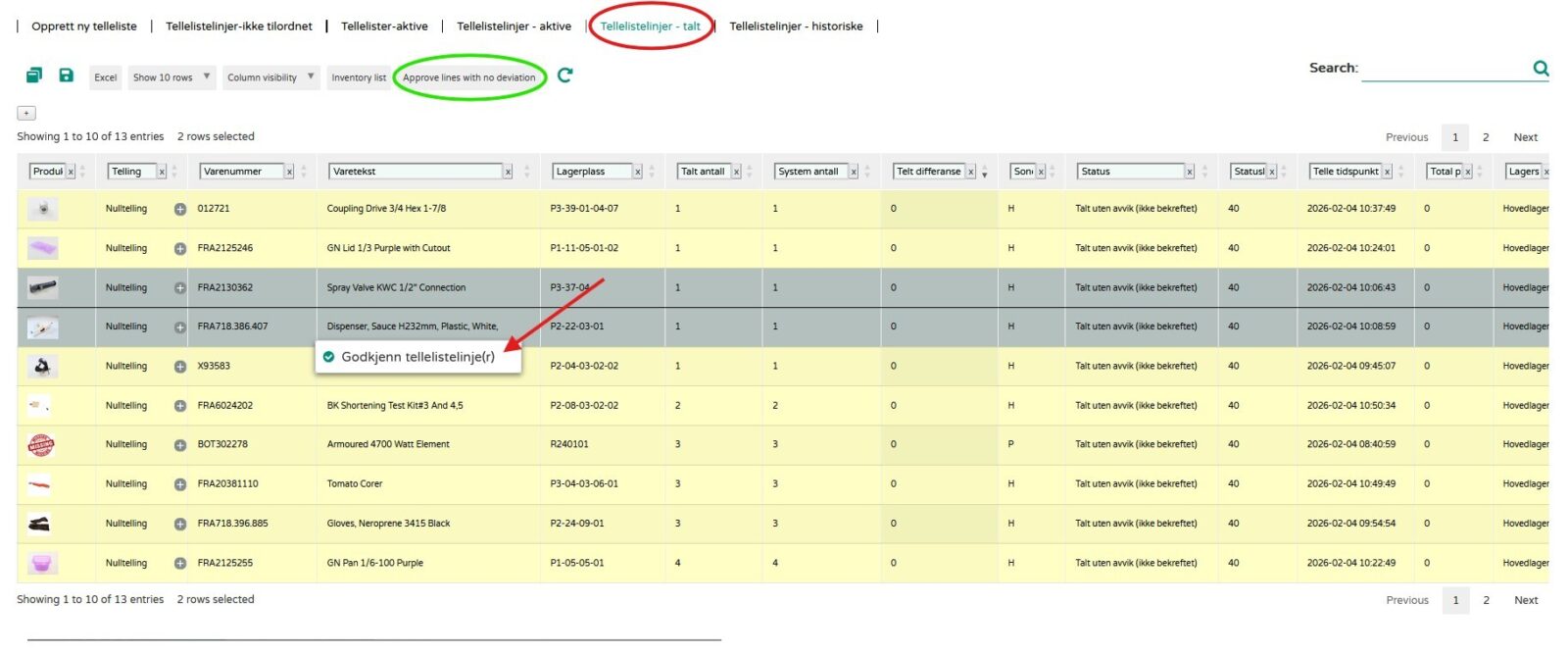Expand the small plus box above table
Screen dimensions: 1568x653
coord(26,114)
